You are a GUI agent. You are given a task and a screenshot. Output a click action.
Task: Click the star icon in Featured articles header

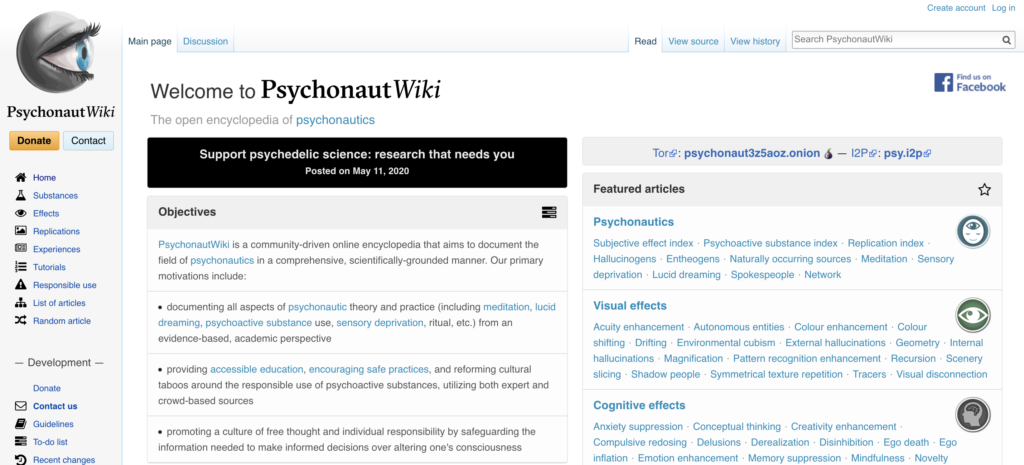coord(984,189)
